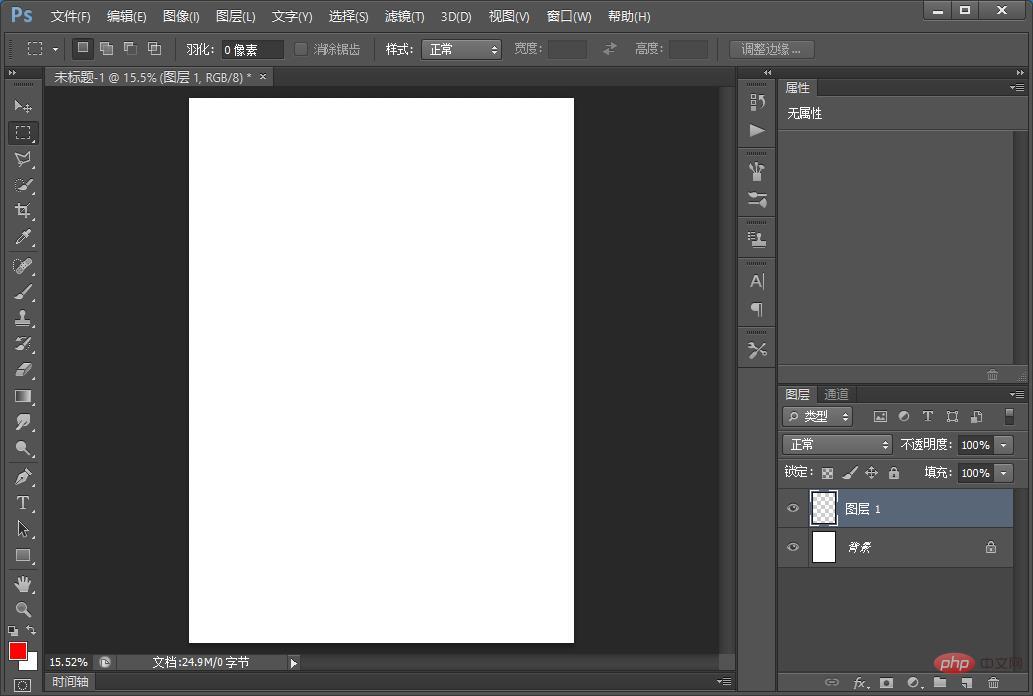
Task: Reset default foreground and background colors
Action: 13,631
